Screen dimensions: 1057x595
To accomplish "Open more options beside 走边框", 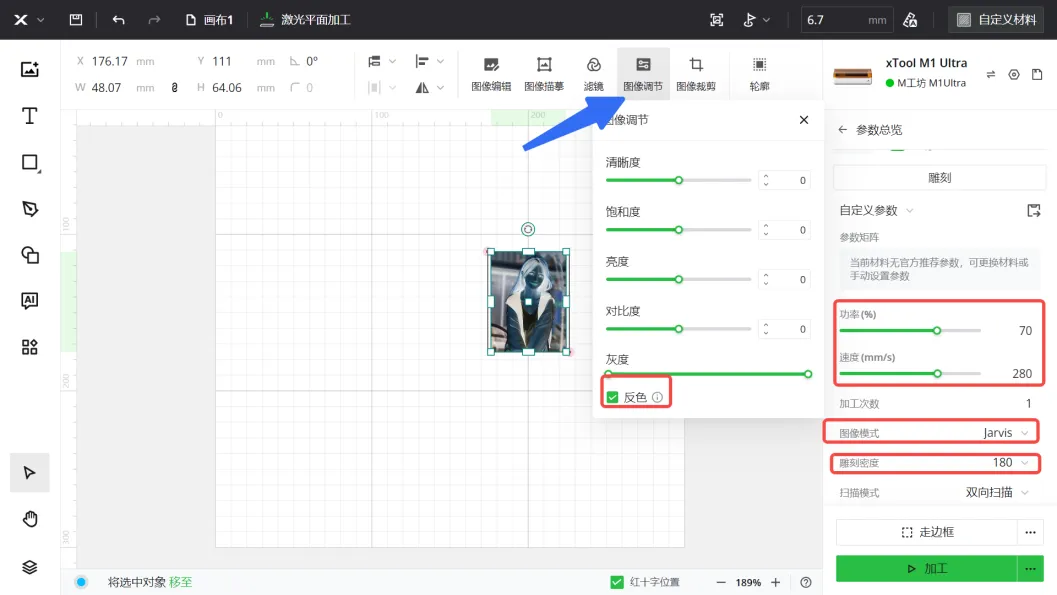I will point(1030,532).
